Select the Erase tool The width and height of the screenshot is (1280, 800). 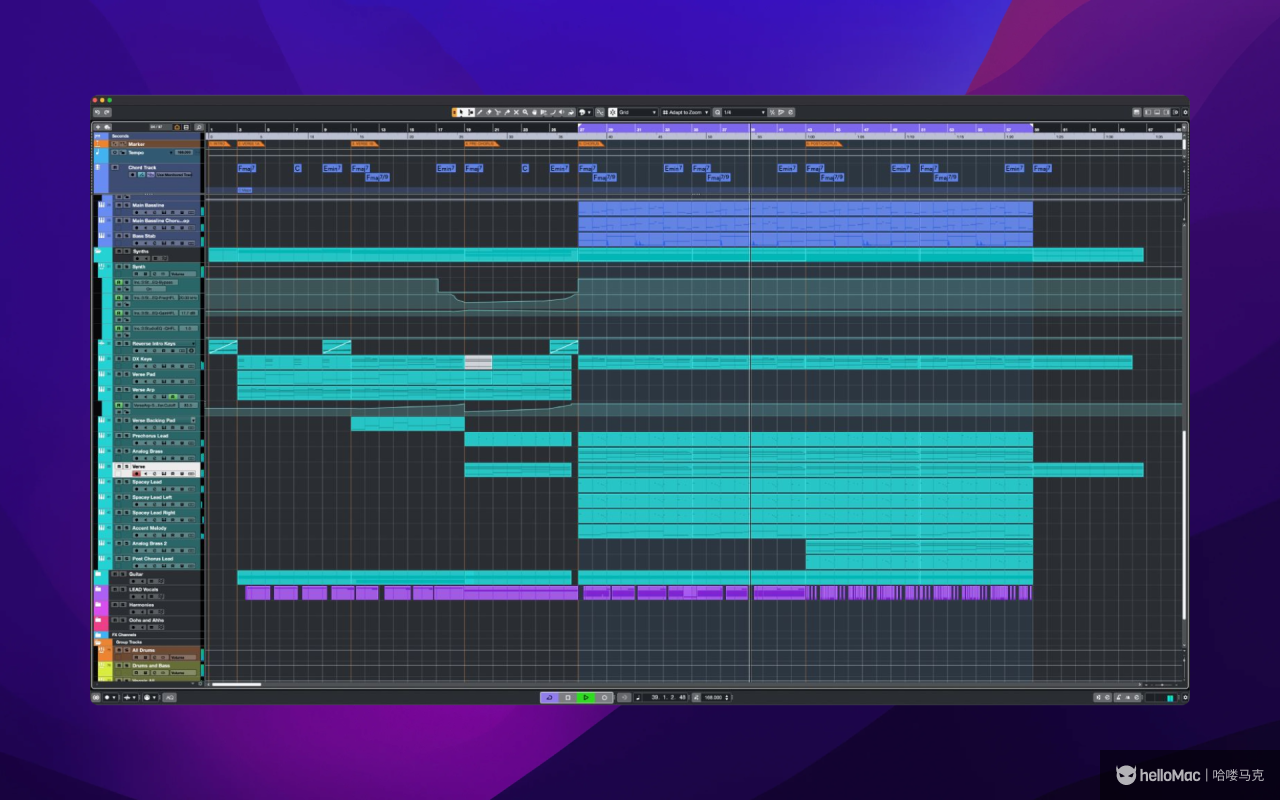[489, 112]
